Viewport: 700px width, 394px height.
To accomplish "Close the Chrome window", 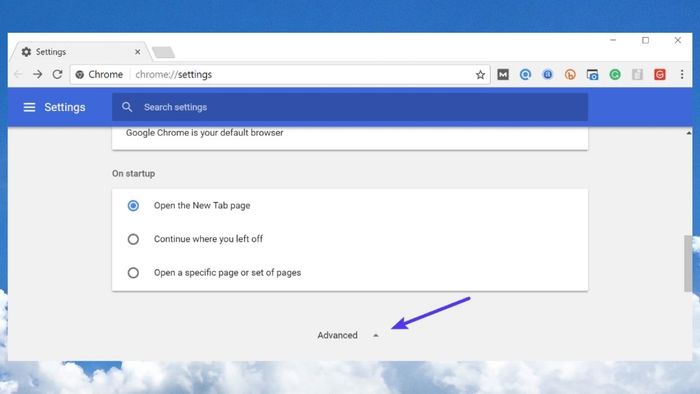I will point(678,40).
